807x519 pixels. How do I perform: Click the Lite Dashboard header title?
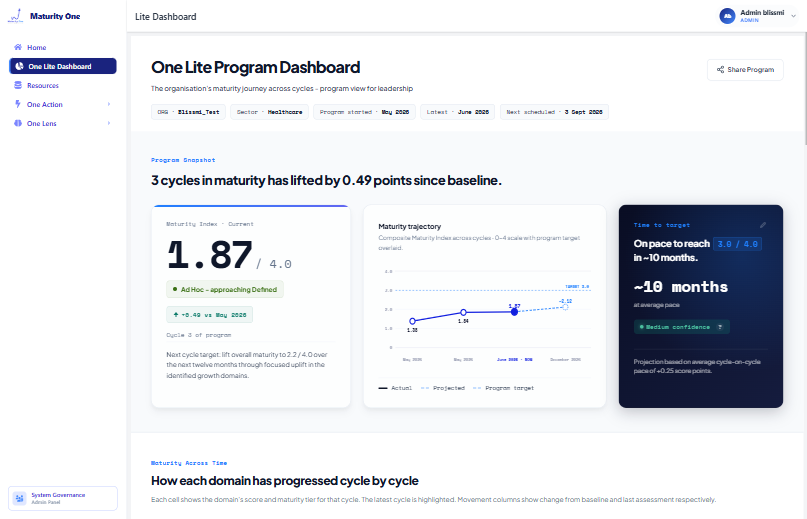166,16
